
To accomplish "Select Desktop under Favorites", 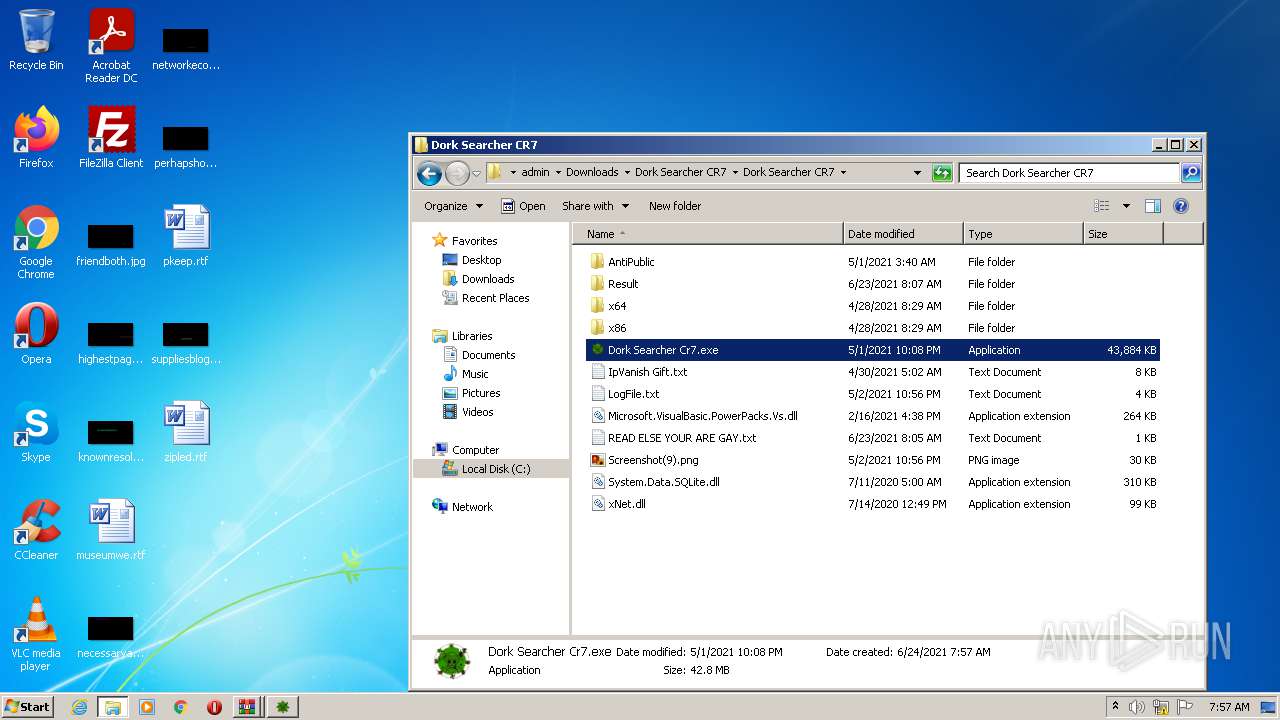I will coord(481,260).
